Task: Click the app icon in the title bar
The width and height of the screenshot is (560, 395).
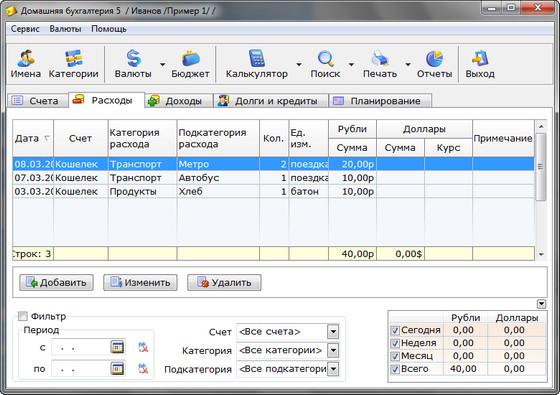Action: (11, 11)
